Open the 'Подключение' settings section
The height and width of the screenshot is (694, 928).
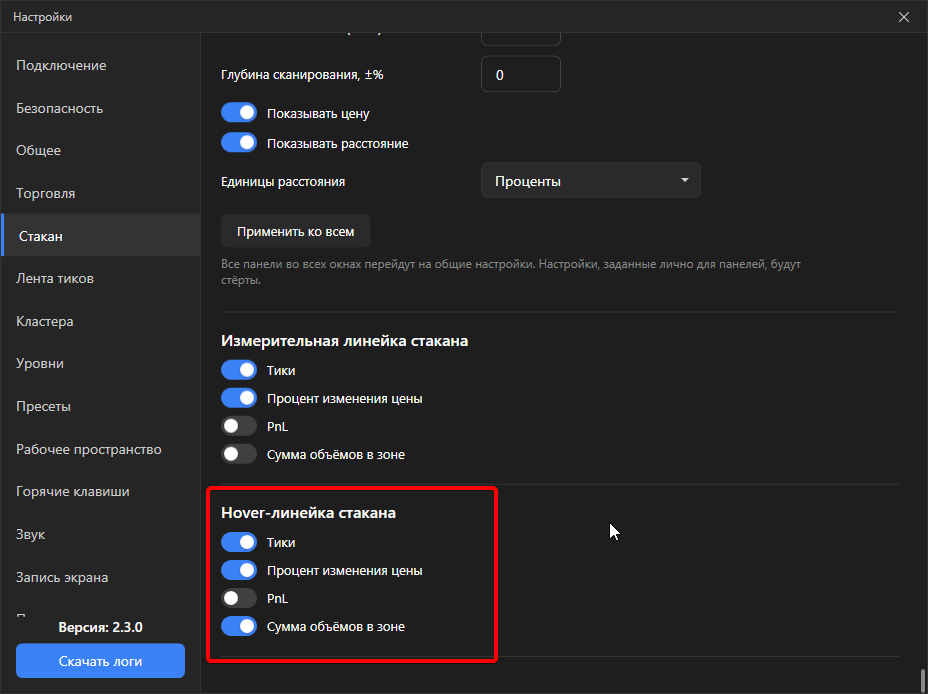(101, 66)
